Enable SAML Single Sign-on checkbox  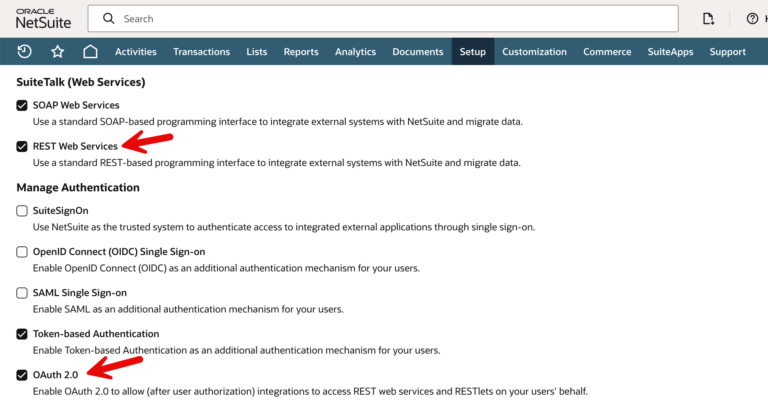coord(22,293)
